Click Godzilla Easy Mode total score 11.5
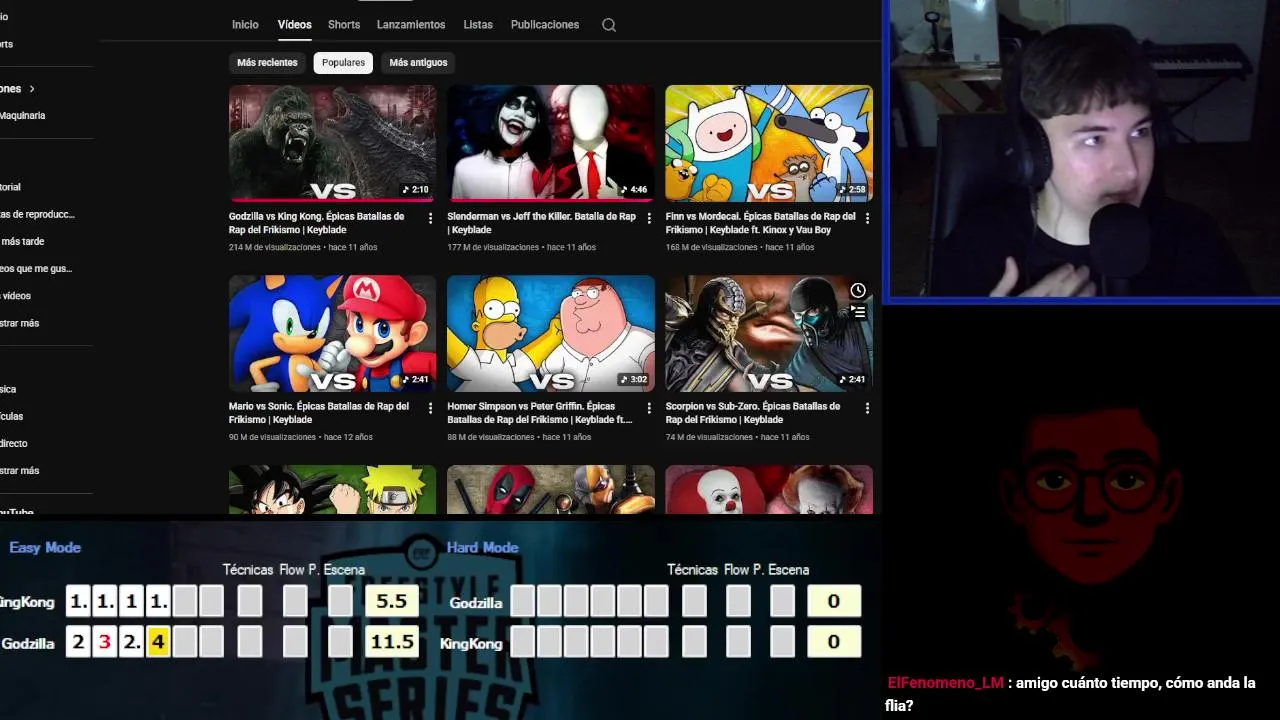The height and width of the screenshot is (720, 1280). tap(392, 642)
